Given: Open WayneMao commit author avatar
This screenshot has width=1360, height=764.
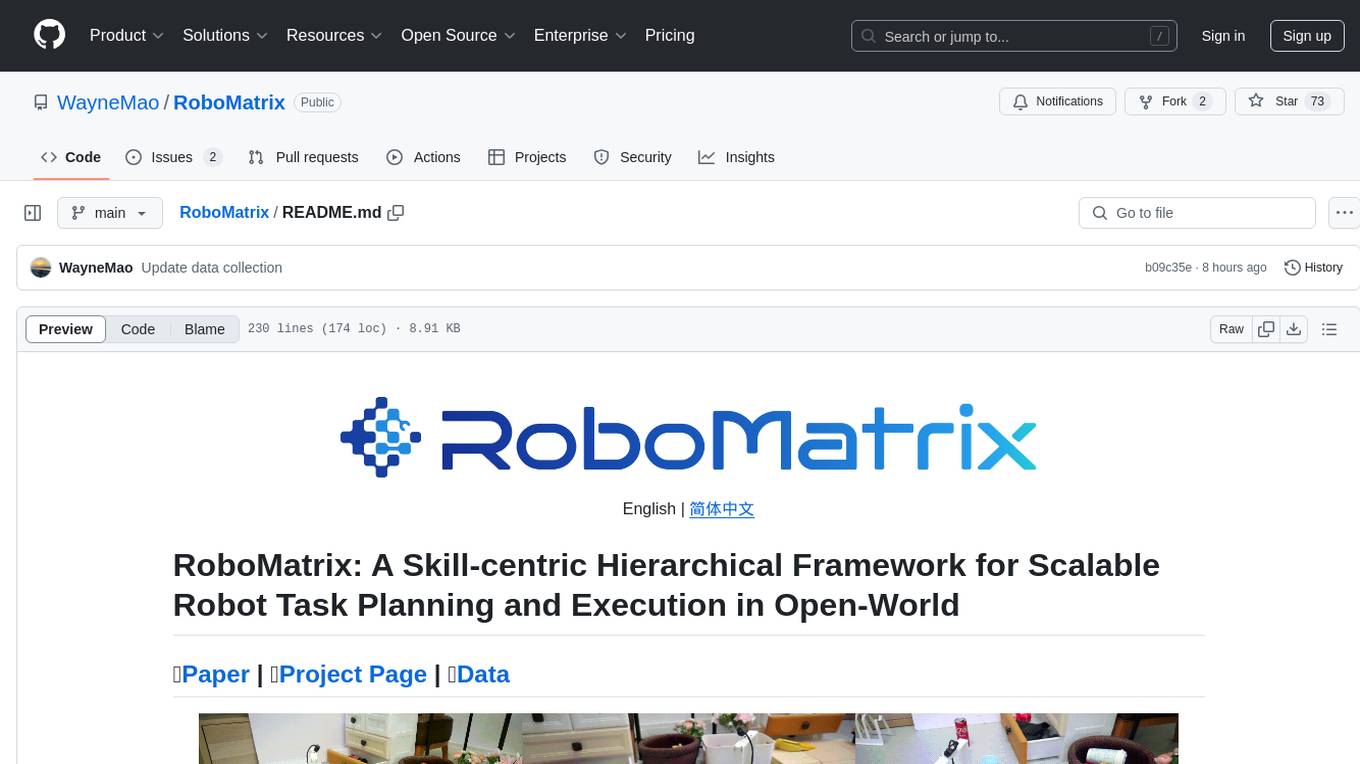Looking at the screenshot, I should (41, 268).
